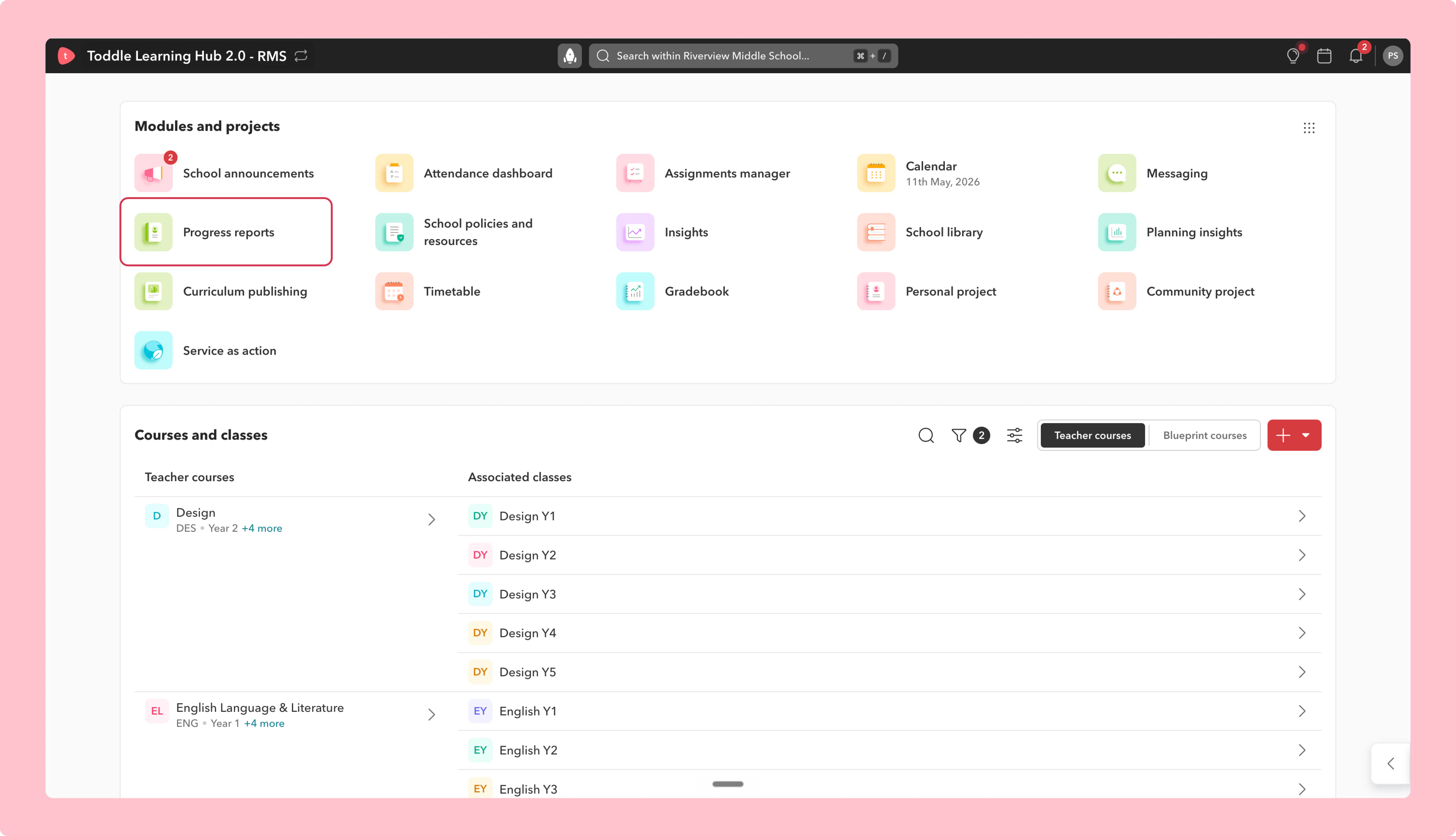Image resolution: width=1456 pixels, height=836 pixels.
Task: Open the Timetable module icon
Action: (x=394, y=291)
